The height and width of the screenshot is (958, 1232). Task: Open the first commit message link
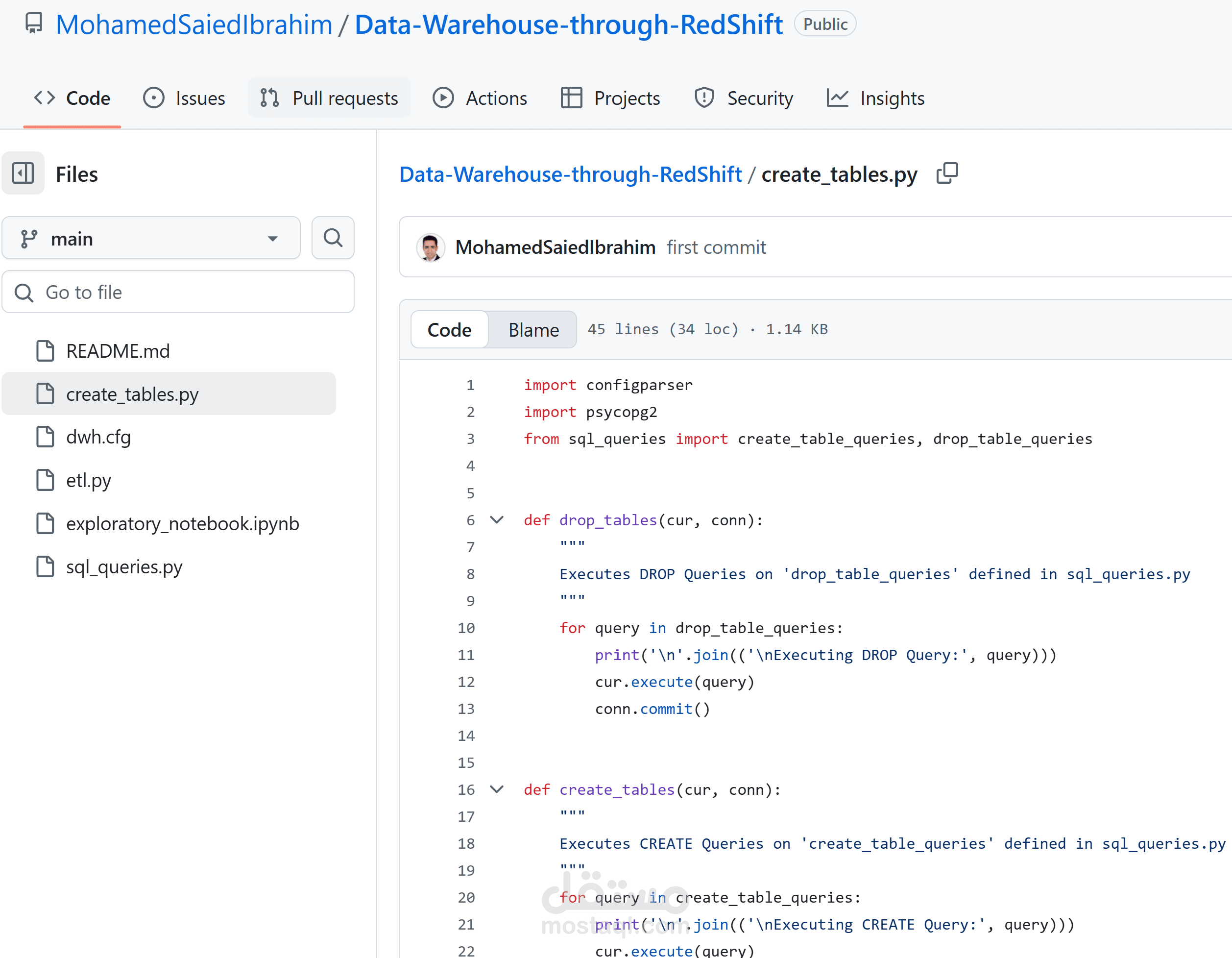click(716, 247)
